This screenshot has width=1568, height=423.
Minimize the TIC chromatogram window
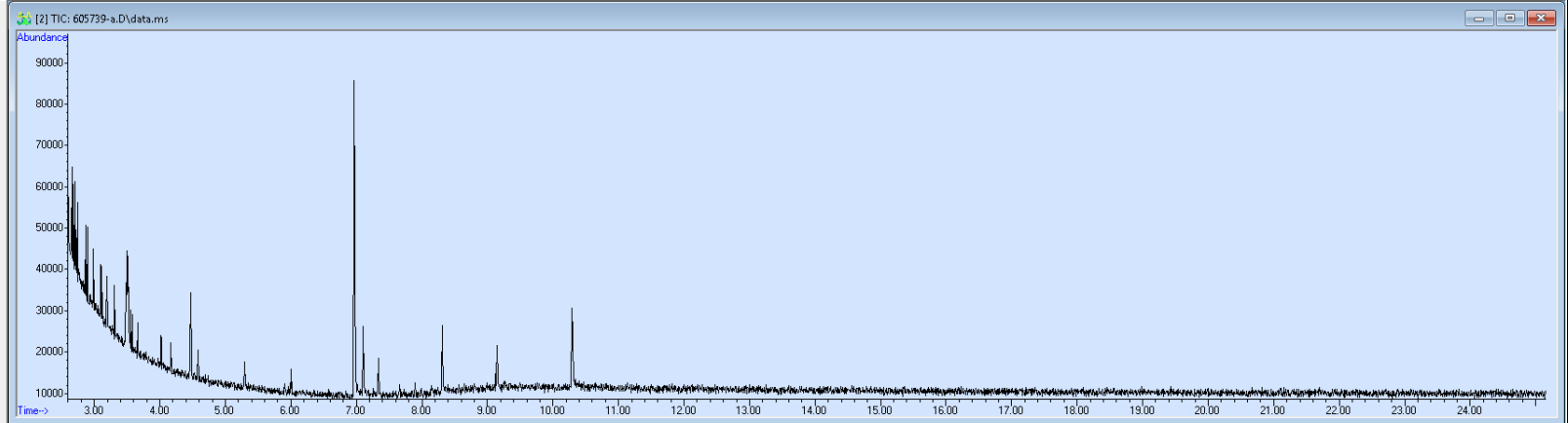click(1479, 19)
